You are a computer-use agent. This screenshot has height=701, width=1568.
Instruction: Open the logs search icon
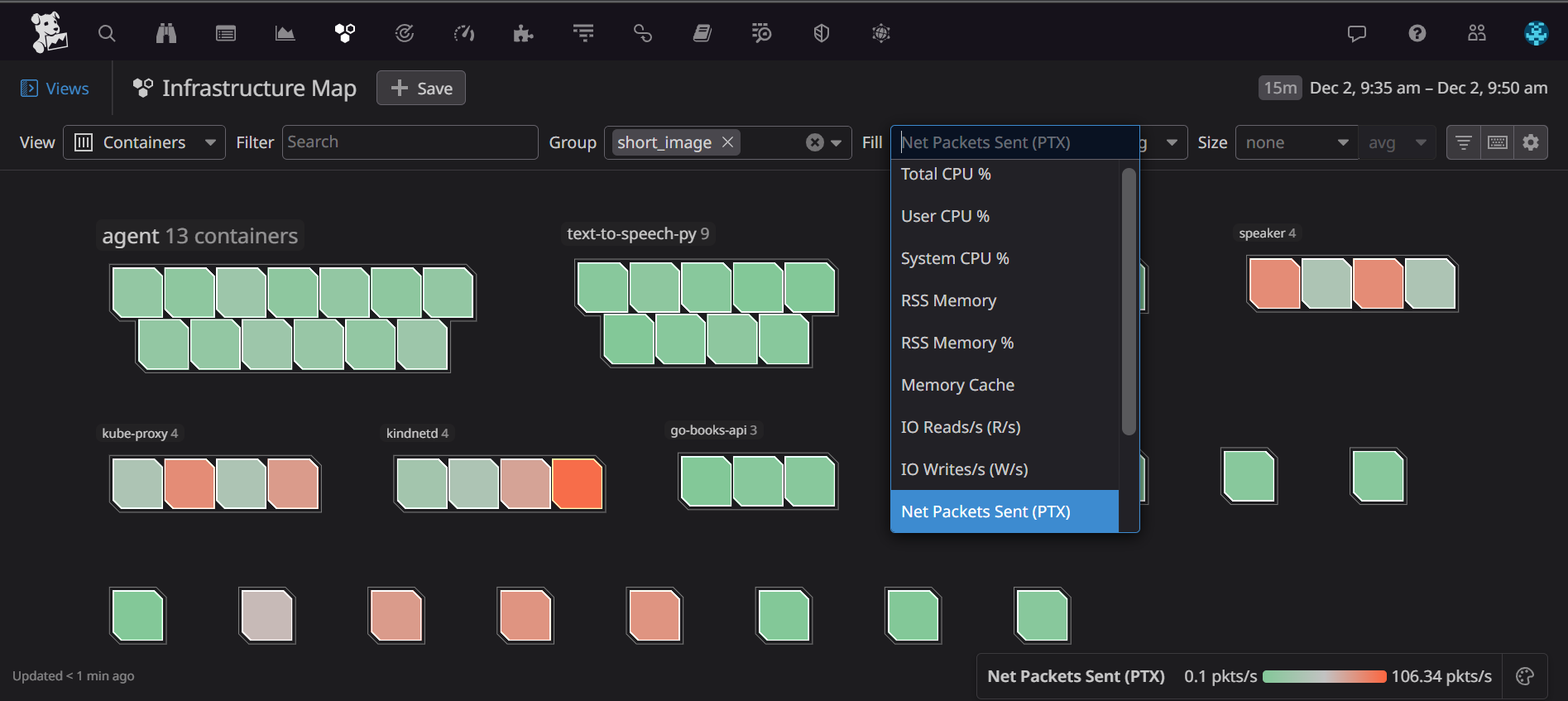pyautogui.click(x=761, y=33)
